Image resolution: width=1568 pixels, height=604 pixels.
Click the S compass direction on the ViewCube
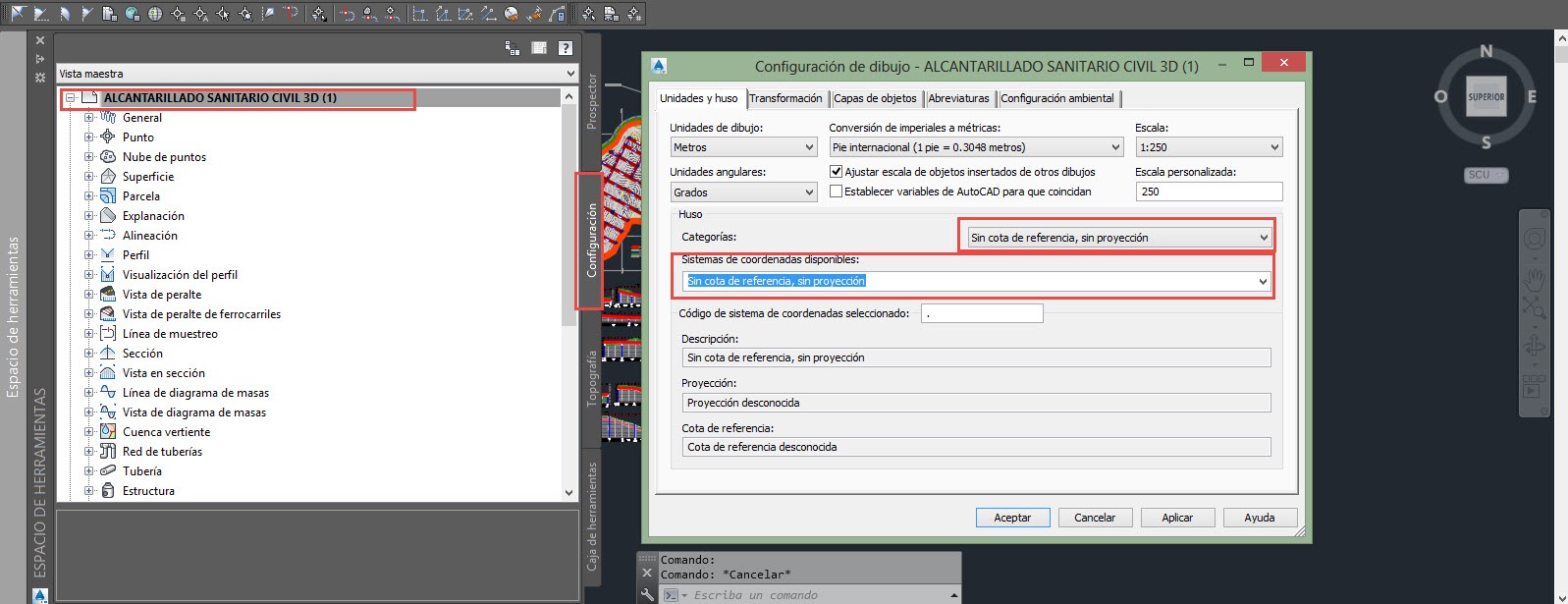point(1486,143)
